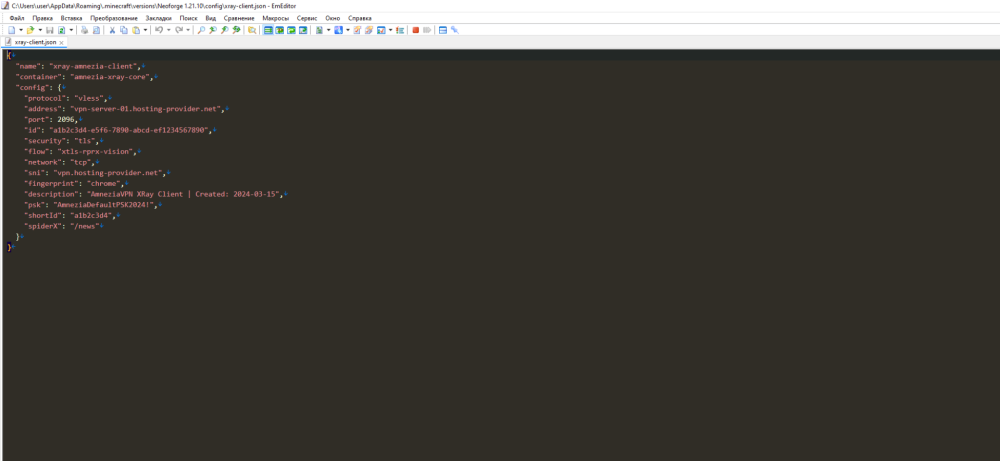Open Replace with the double-arrow magnifier icon

236,30
